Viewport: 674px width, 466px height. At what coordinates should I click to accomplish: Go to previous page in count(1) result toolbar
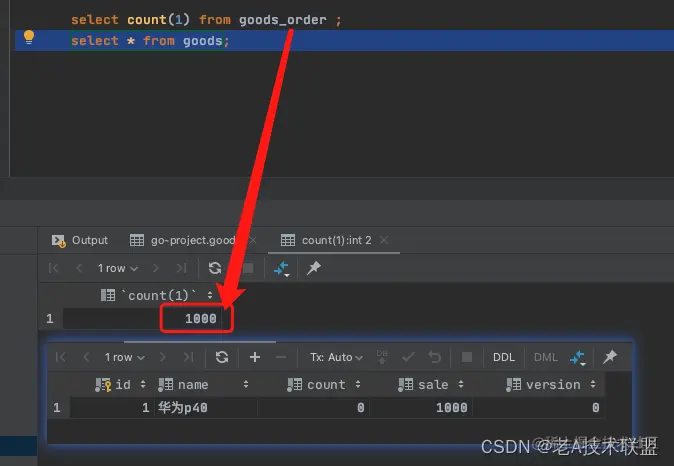coord(79,268)
